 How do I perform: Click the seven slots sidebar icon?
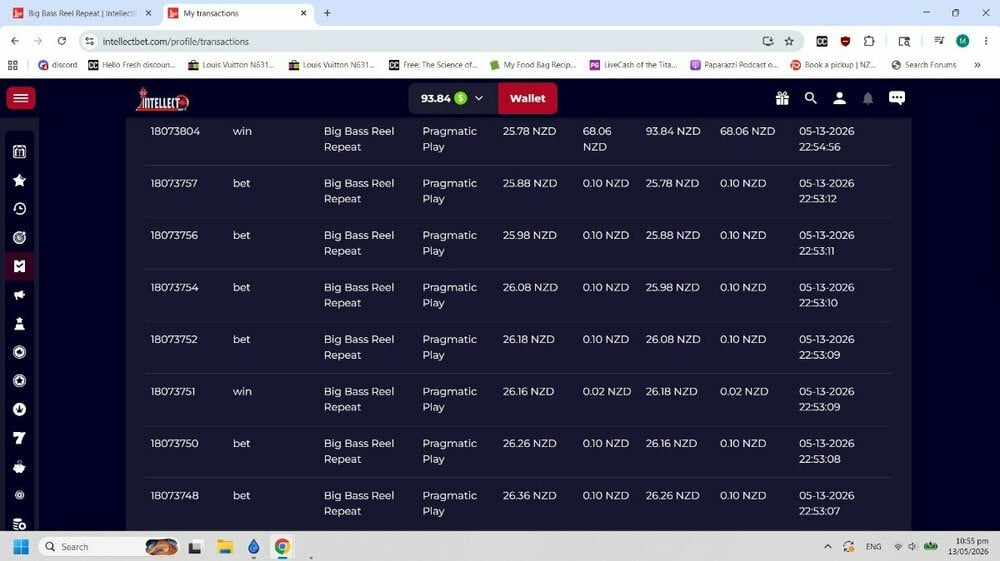click(20, 438)
